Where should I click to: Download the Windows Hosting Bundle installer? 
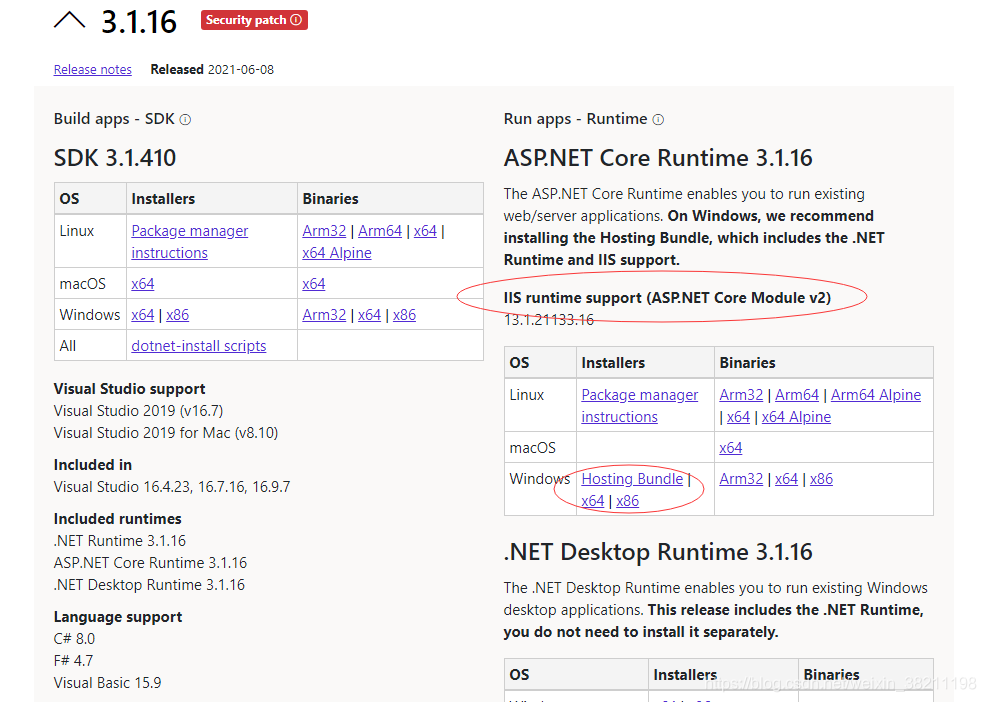632,479
